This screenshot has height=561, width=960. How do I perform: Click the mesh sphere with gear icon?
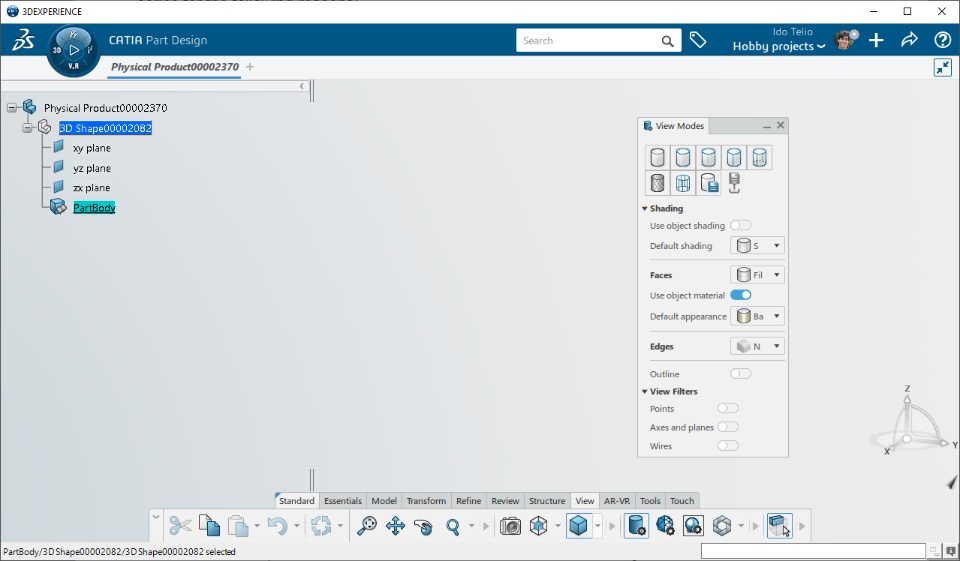pyautogui.click(x=665, y=525)
